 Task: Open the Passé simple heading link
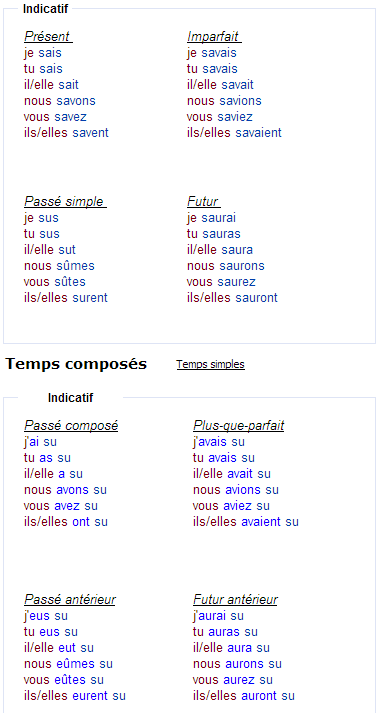point(65,201)
